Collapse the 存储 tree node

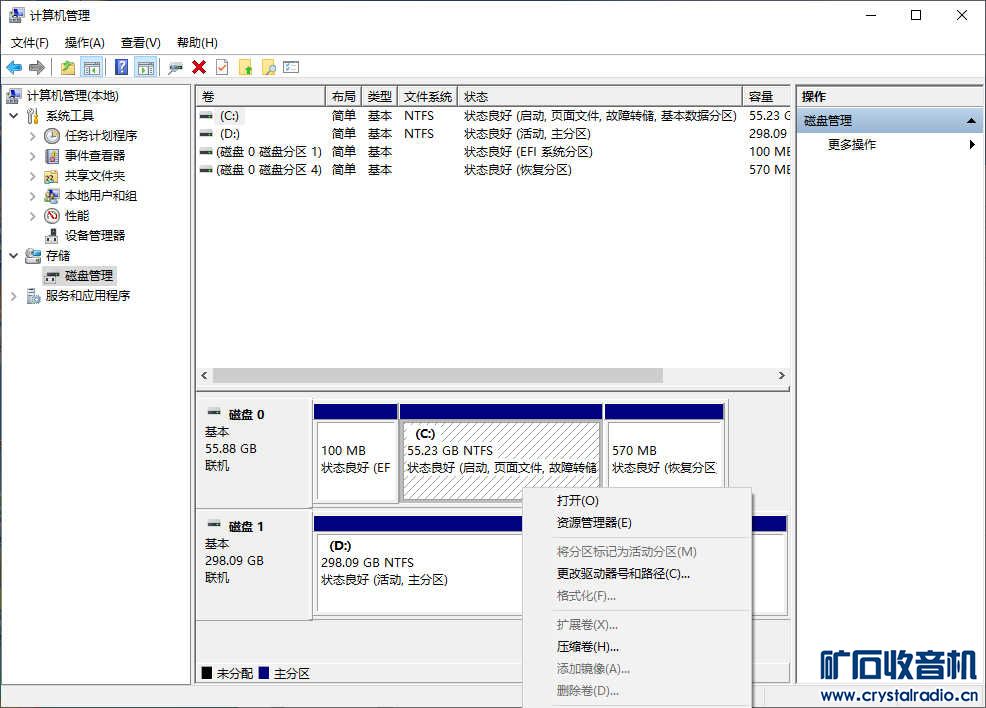pyautogui.click(x=13, y=256)
